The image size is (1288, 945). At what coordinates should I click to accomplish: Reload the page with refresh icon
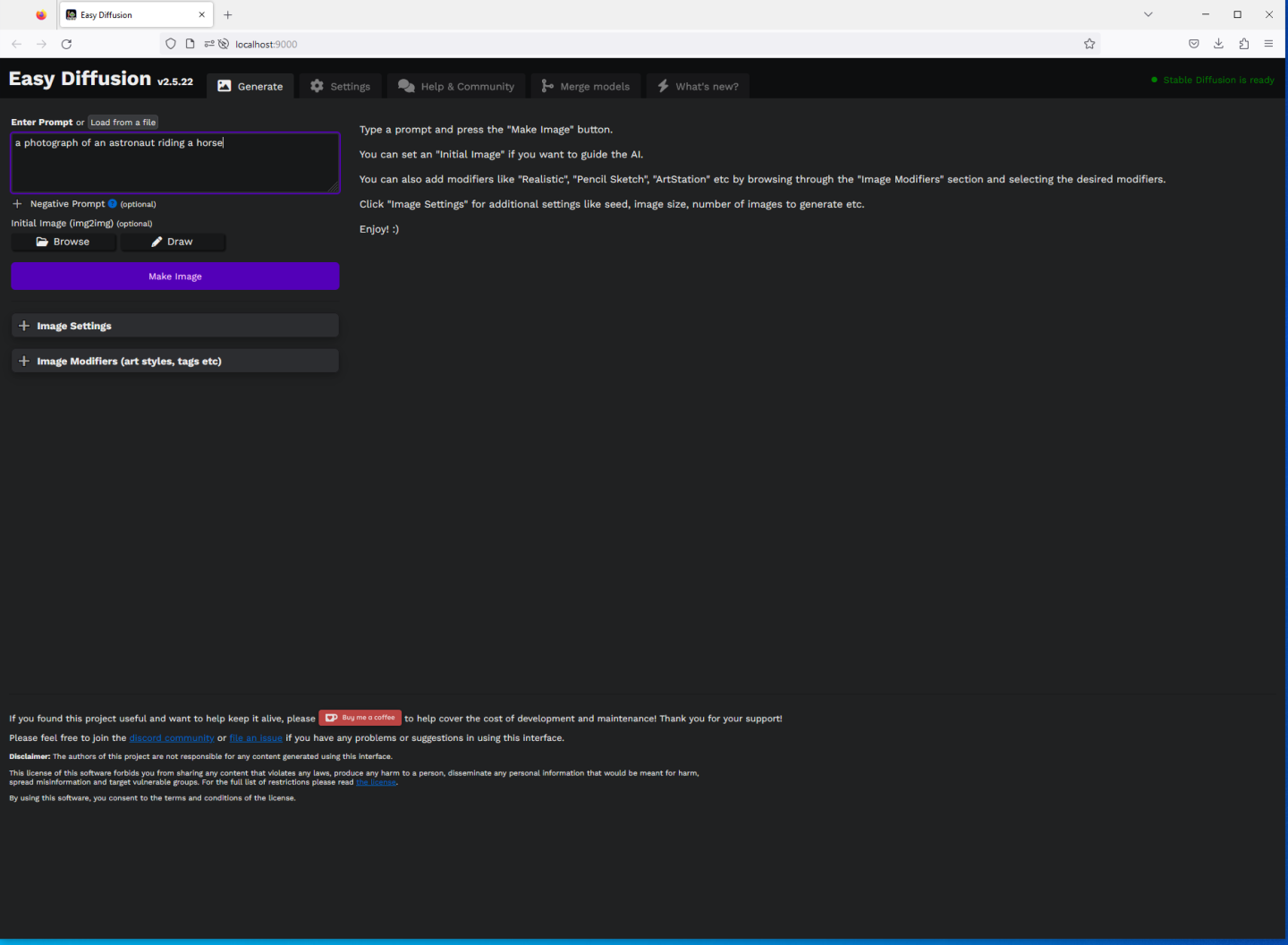point(66,44)
